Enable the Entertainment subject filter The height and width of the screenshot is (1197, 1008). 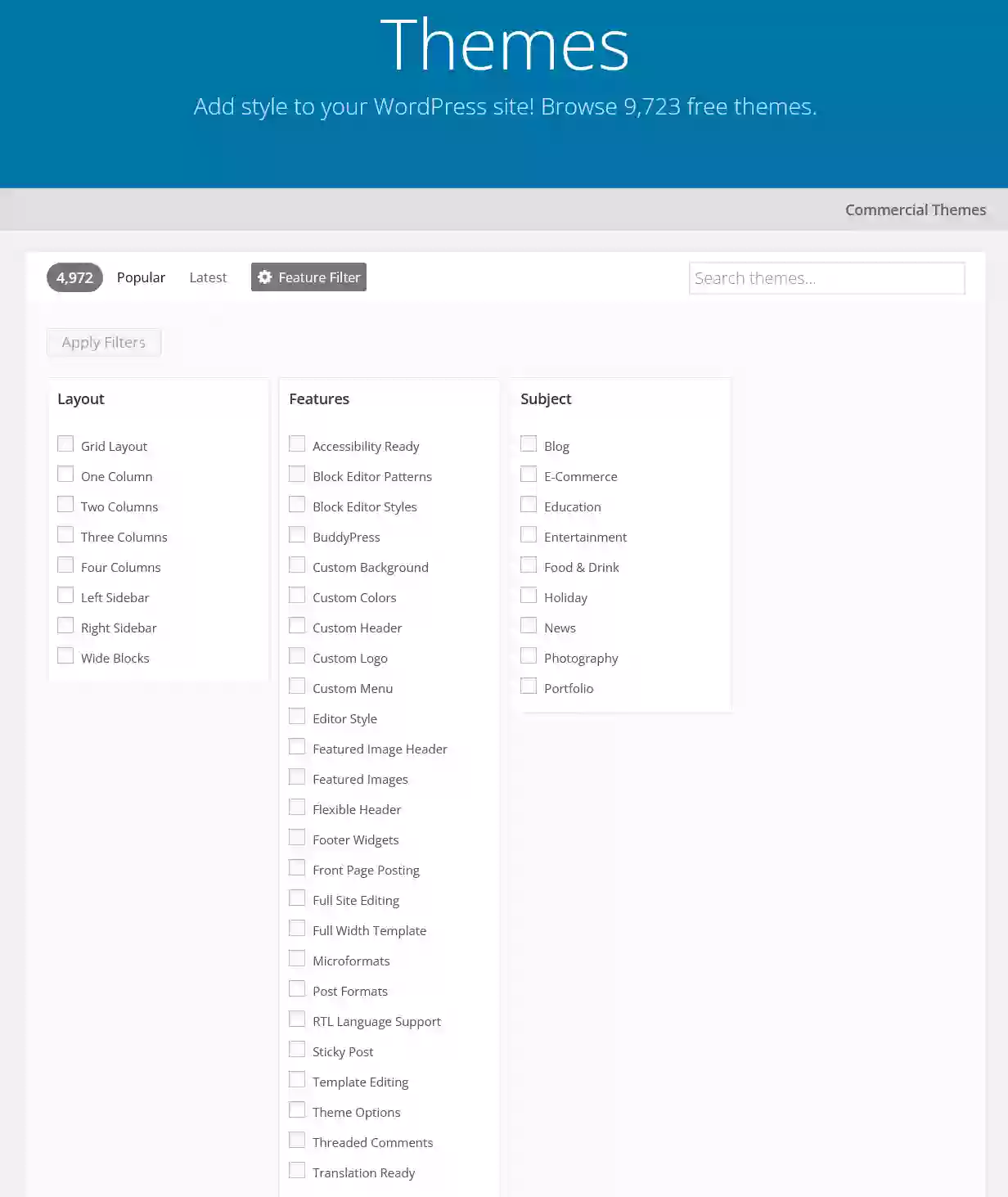(529, 534)
